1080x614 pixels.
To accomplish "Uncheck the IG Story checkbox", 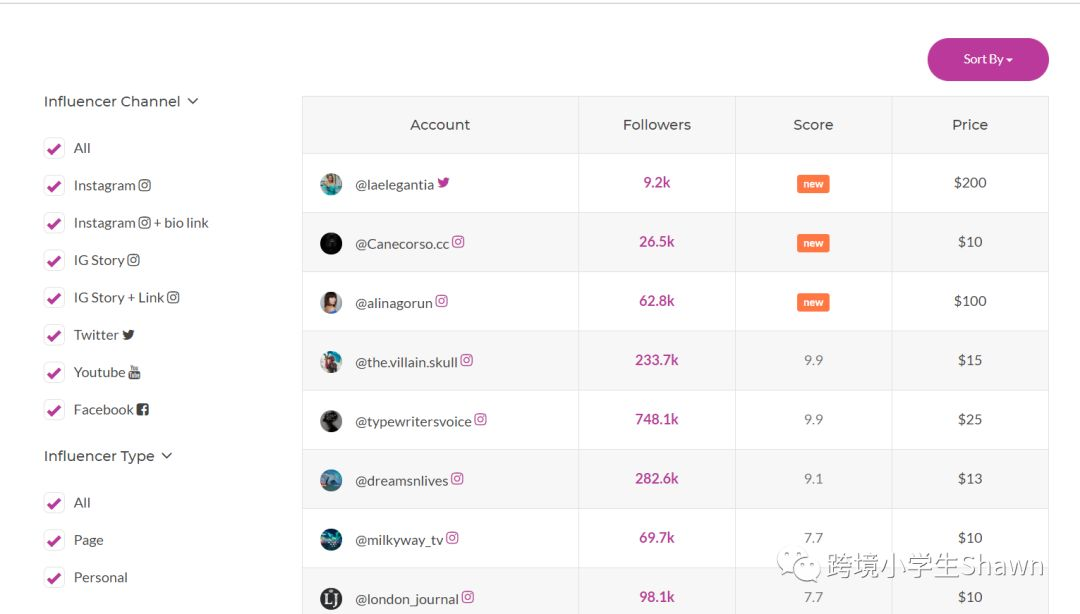I will [54, 260].
